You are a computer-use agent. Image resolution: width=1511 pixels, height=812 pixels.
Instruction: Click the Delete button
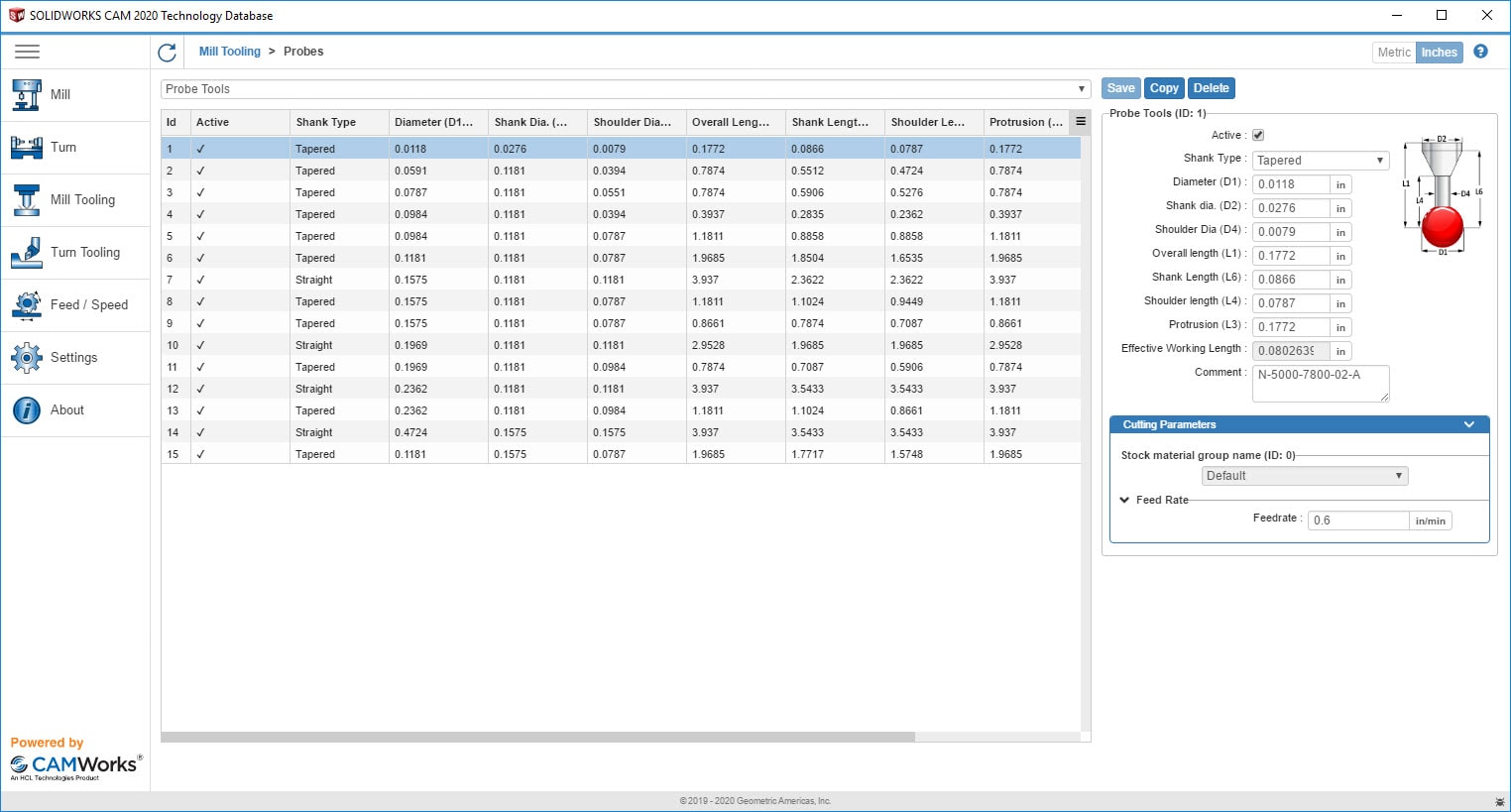(1212, 88)
